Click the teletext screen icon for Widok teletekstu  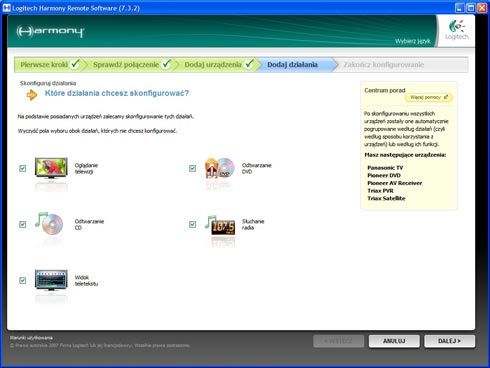[x=51, y=280]
